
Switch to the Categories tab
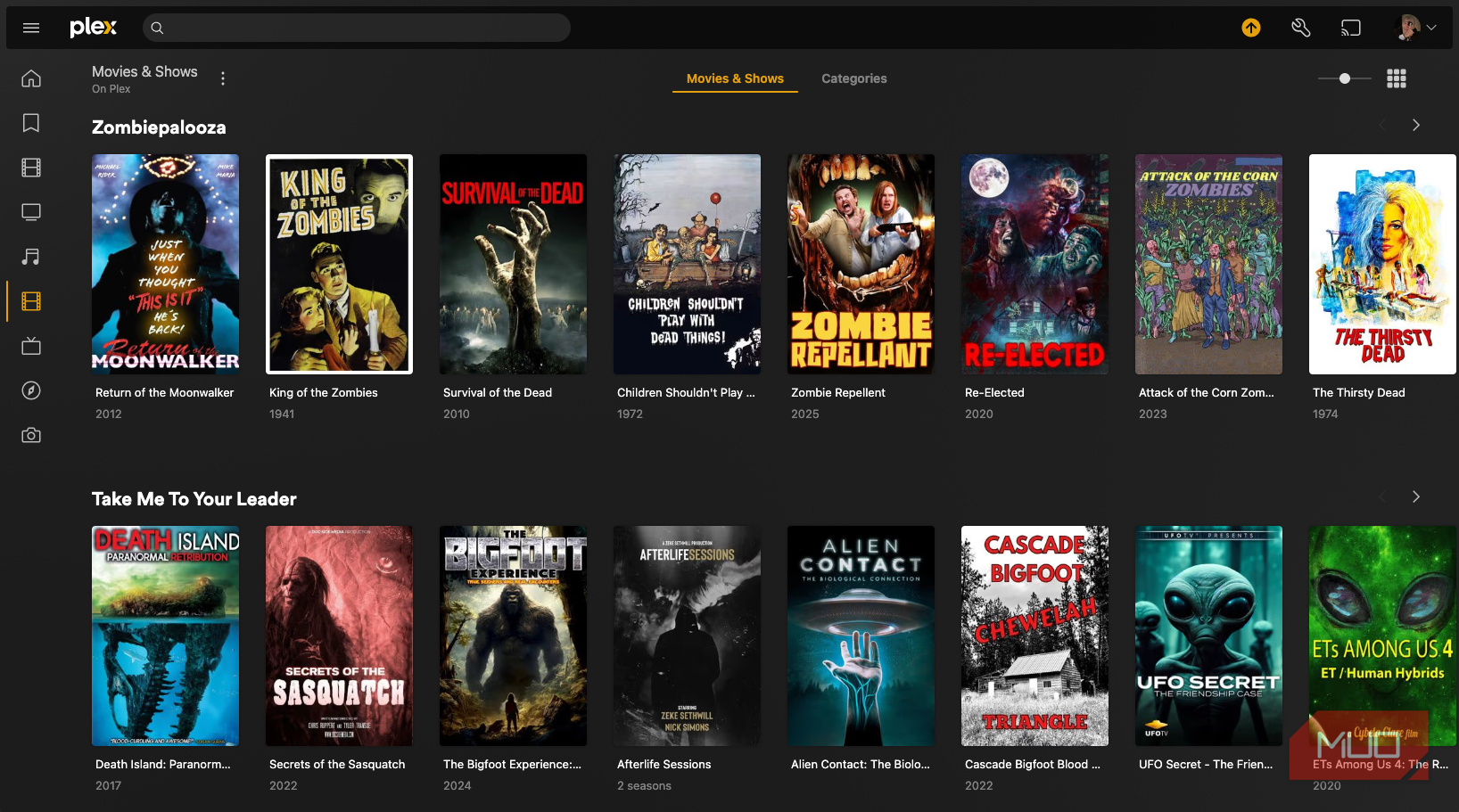click(854, 78)
